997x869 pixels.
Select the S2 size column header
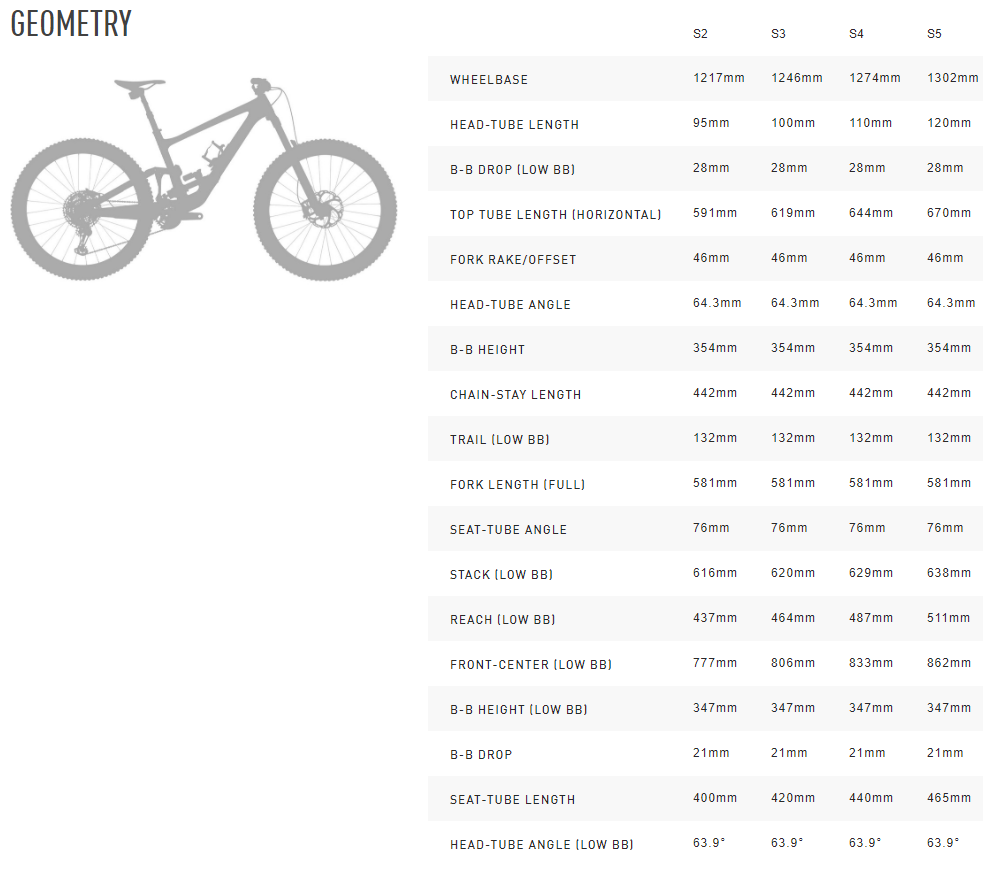point(700,34)
